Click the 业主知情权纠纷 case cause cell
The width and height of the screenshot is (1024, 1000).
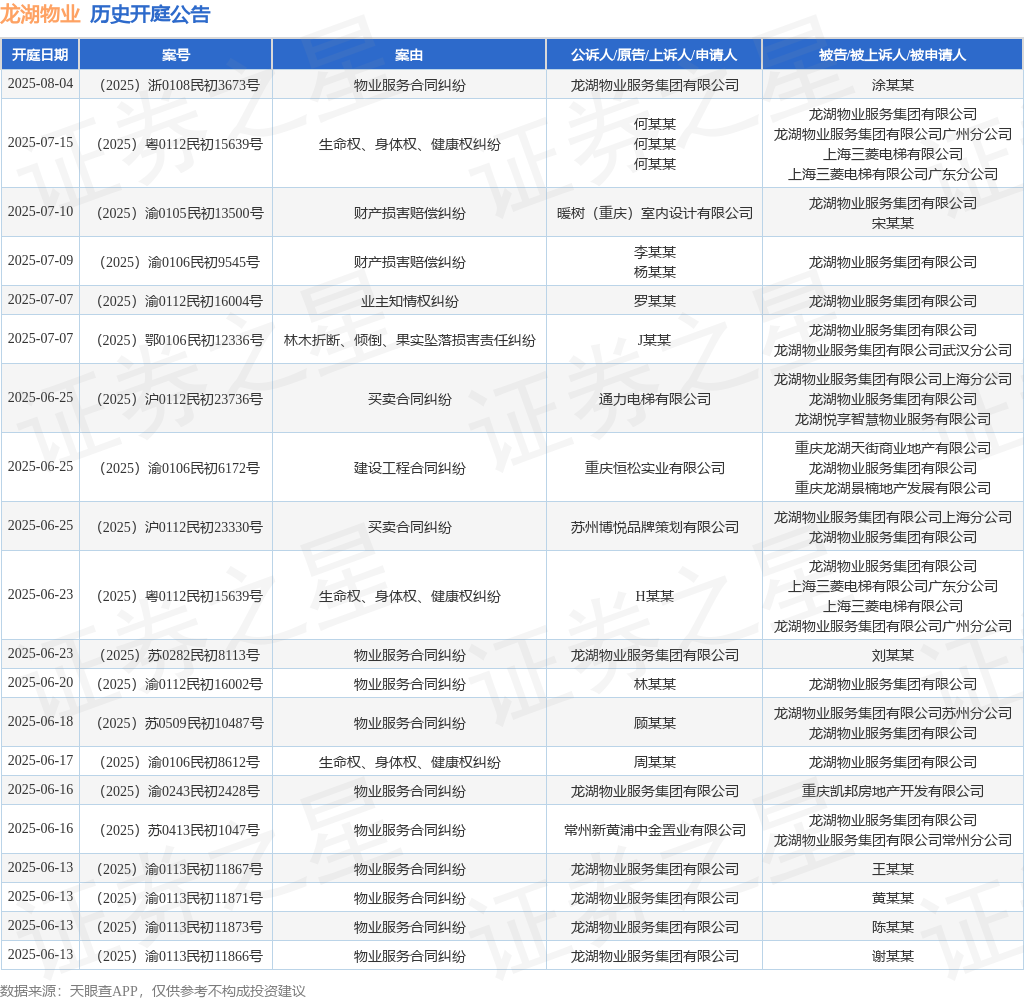(409, 301)
